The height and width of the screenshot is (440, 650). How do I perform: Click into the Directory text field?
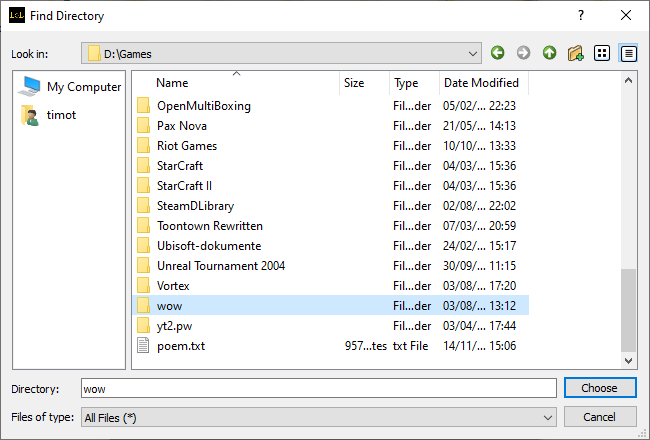tap(318, 388)
